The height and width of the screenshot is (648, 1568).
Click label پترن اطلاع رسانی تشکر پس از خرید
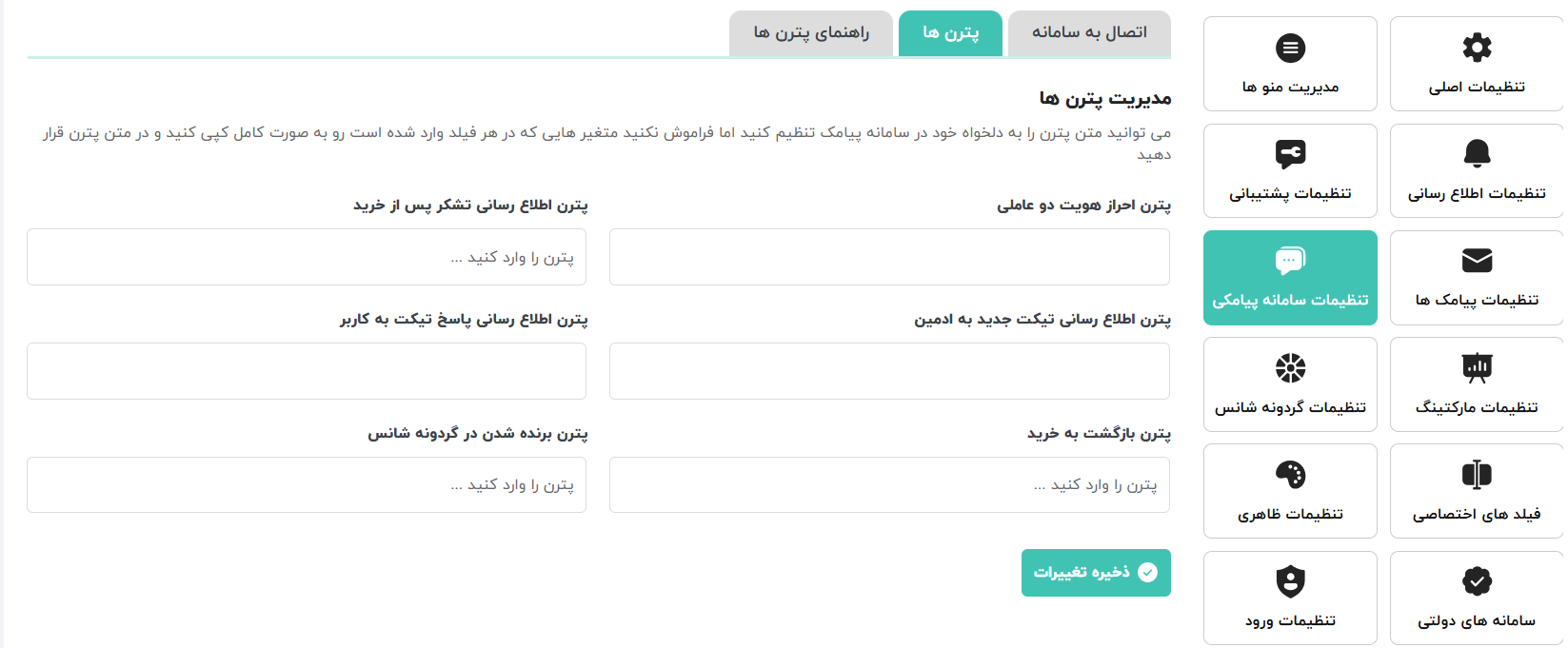coord(470,205)
